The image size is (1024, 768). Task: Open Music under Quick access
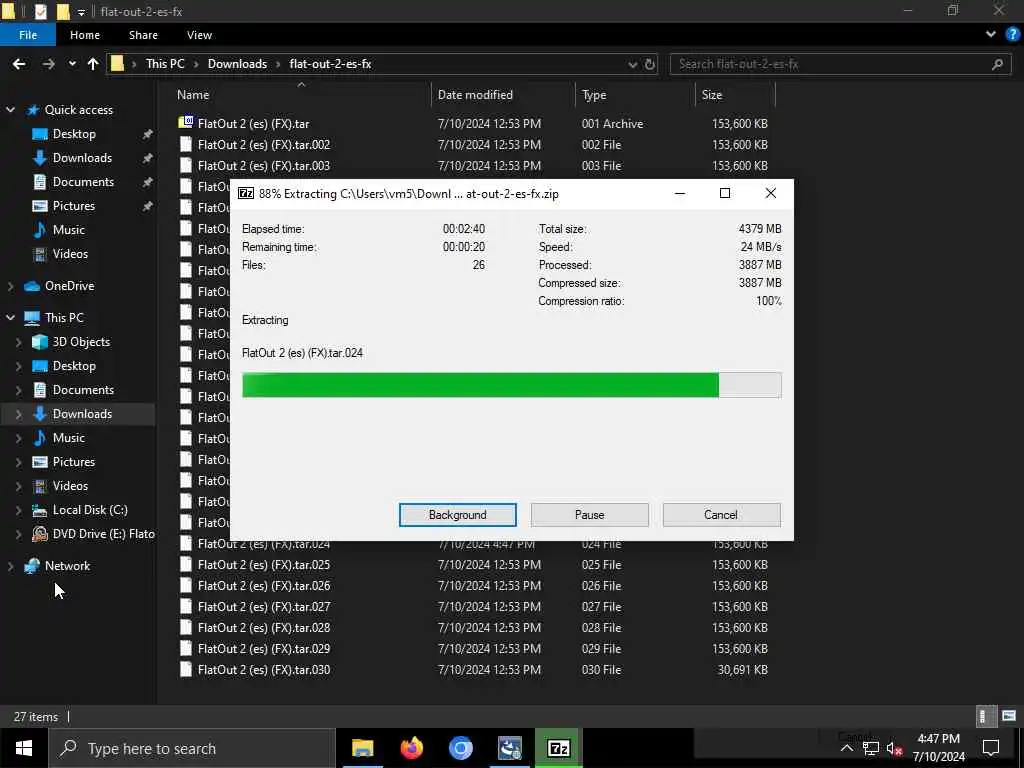(69, 230)
